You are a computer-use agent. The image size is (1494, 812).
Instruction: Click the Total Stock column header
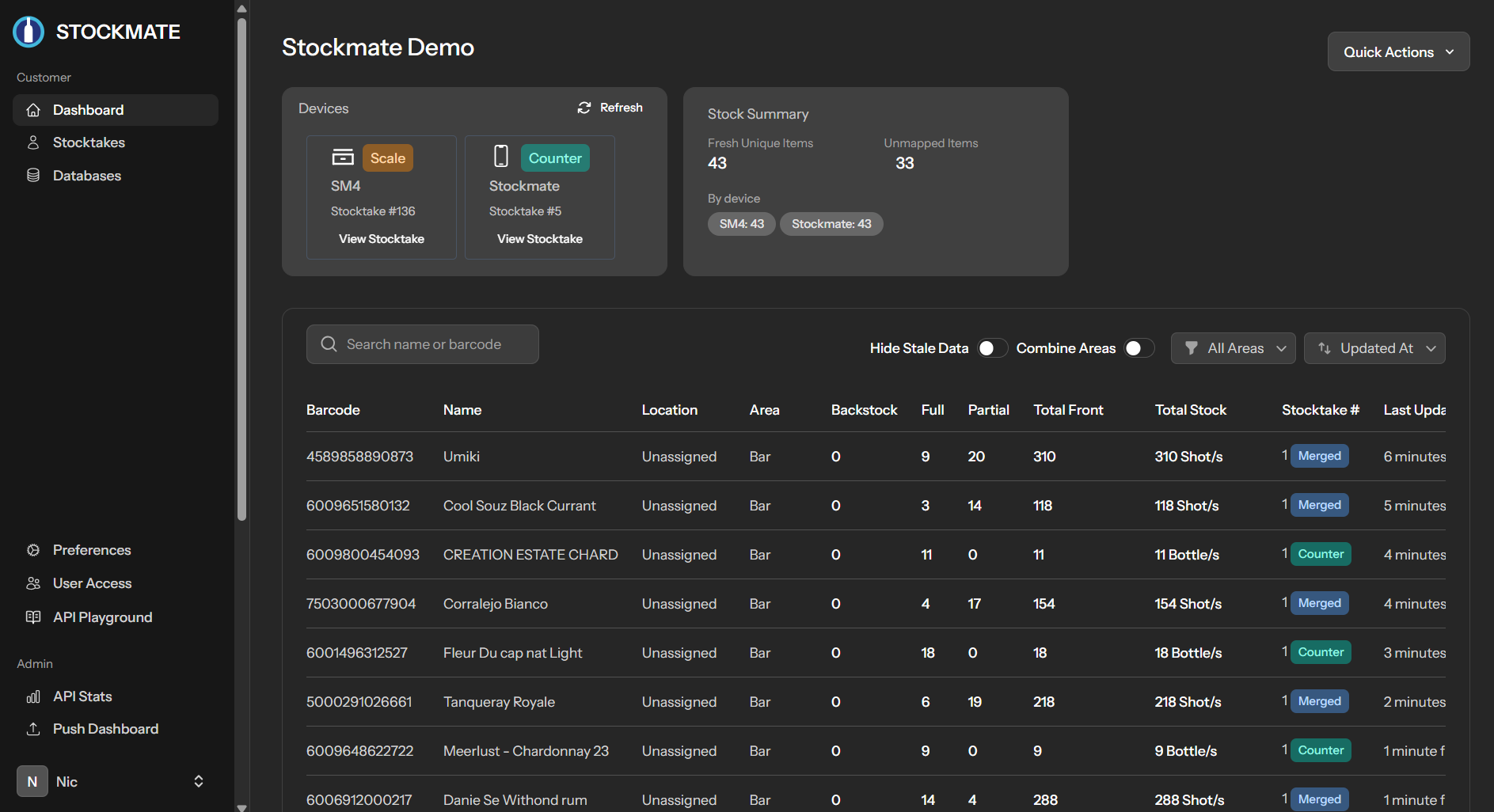(1191, 410)
